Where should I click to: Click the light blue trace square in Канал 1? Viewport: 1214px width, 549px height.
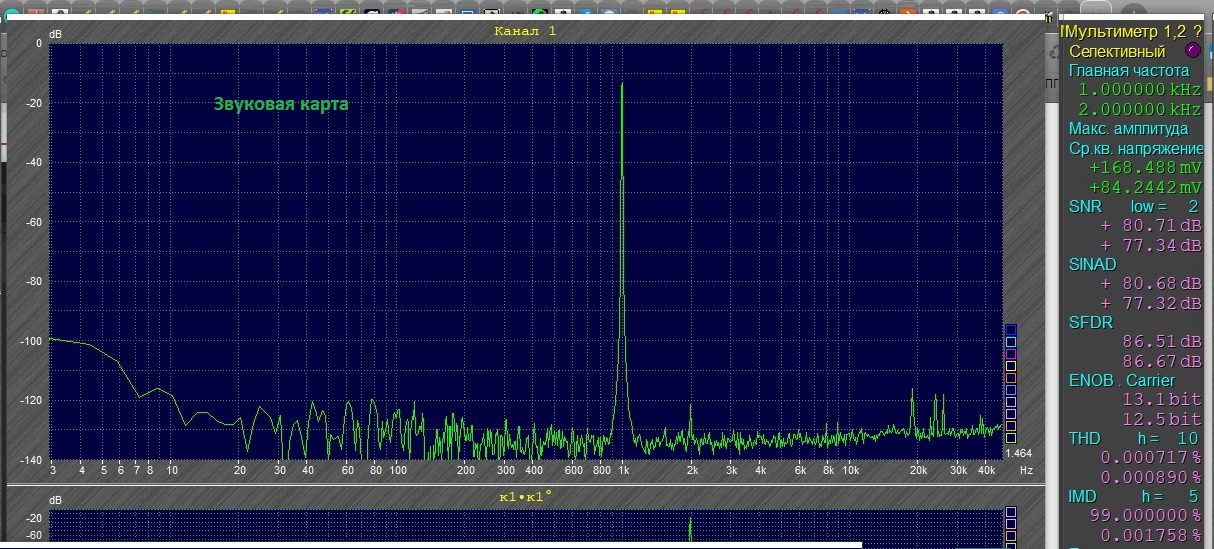pyautogui.click(x=1011, y=342)
